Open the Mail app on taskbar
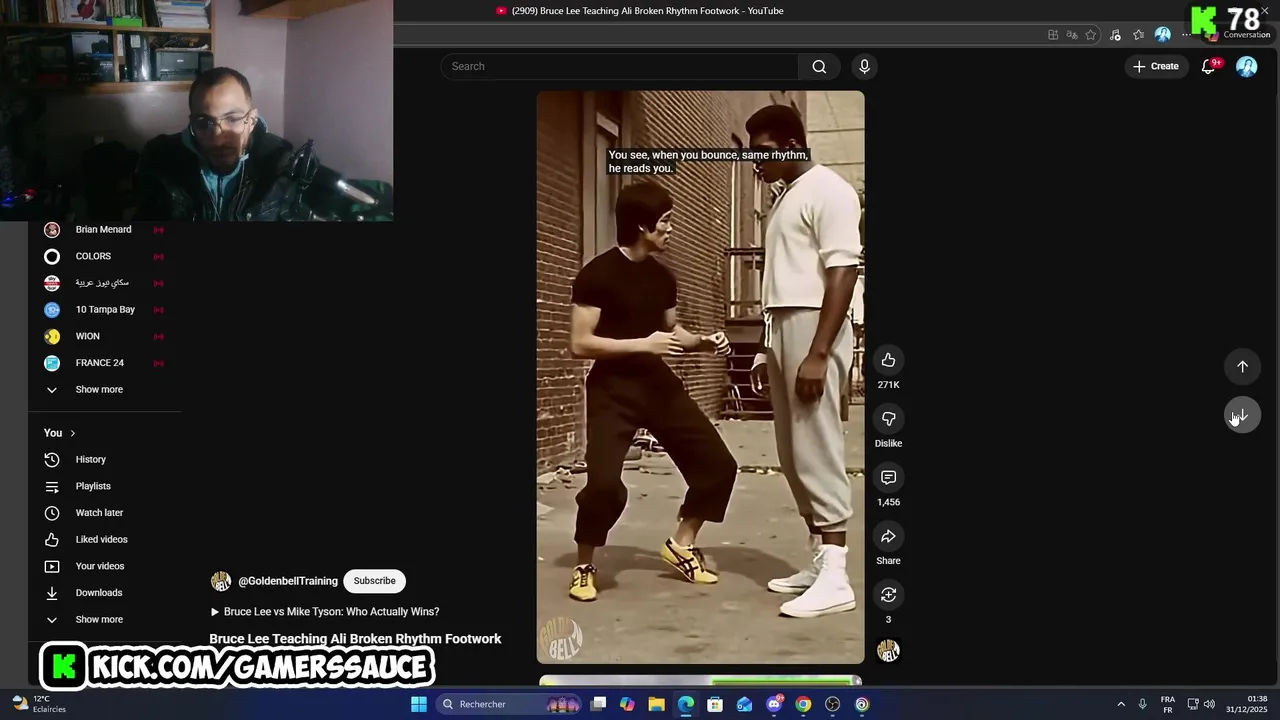The height and width of the screenshot is (720, 1280). click(744, 704)
